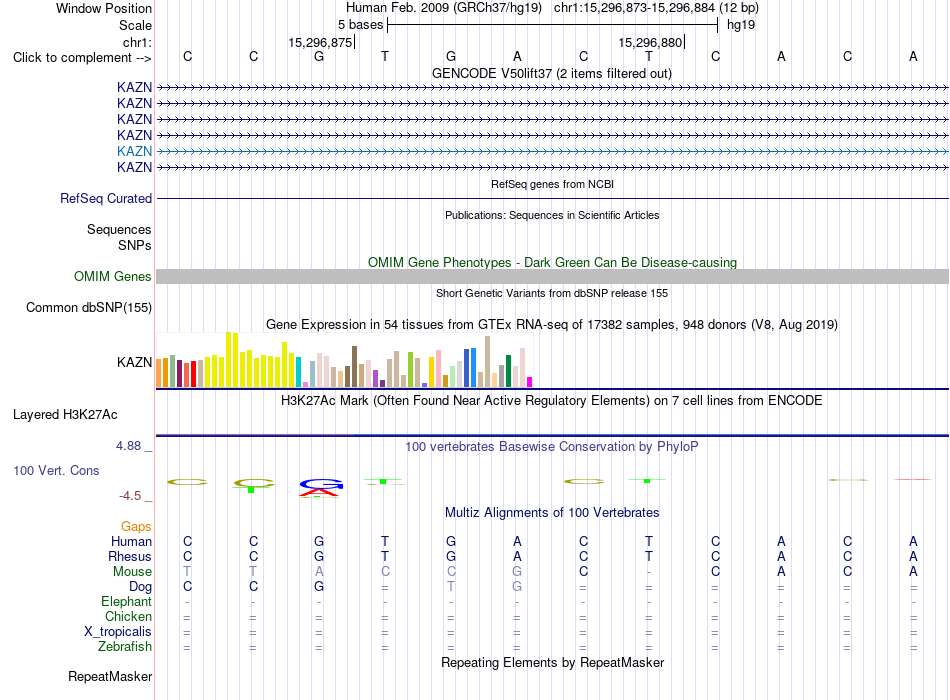Screen dimensions: 950x700
Task: Click the blue G PhyloP conservation logo
Action: pyautogui.click(x=322, y=484)
